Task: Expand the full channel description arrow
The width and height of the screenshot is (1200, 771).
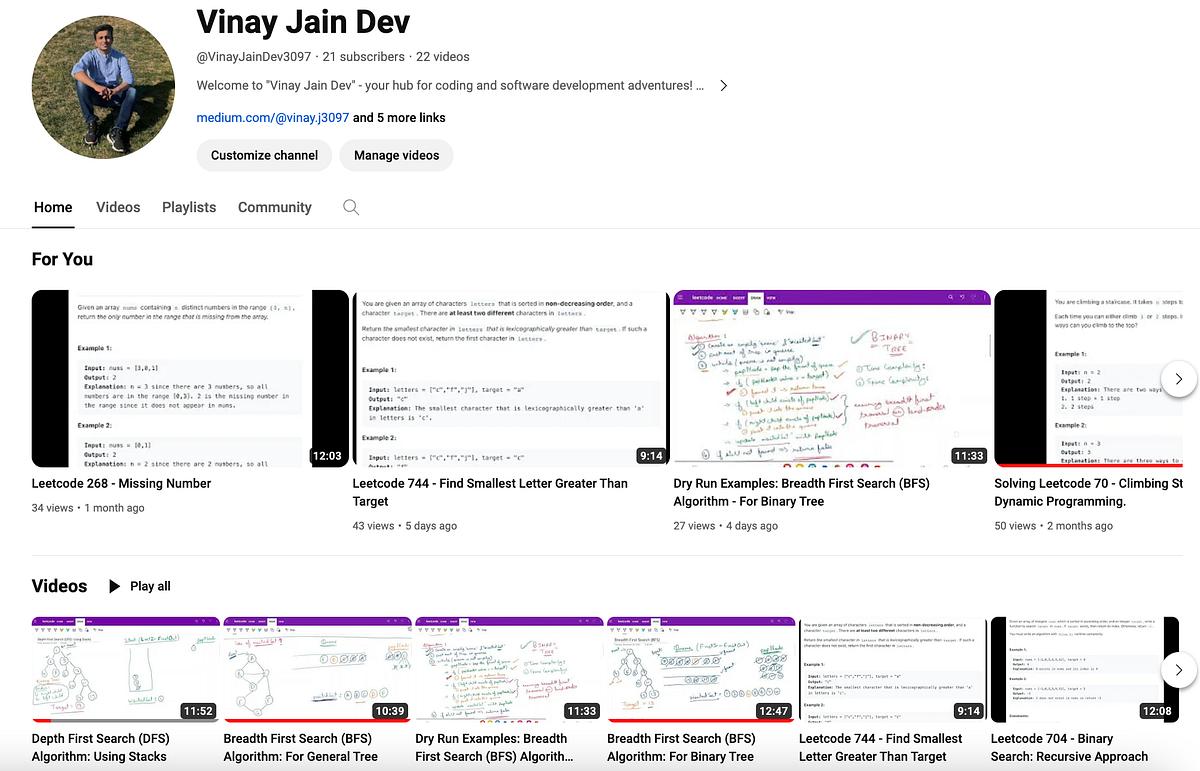Action: point(723,85)
